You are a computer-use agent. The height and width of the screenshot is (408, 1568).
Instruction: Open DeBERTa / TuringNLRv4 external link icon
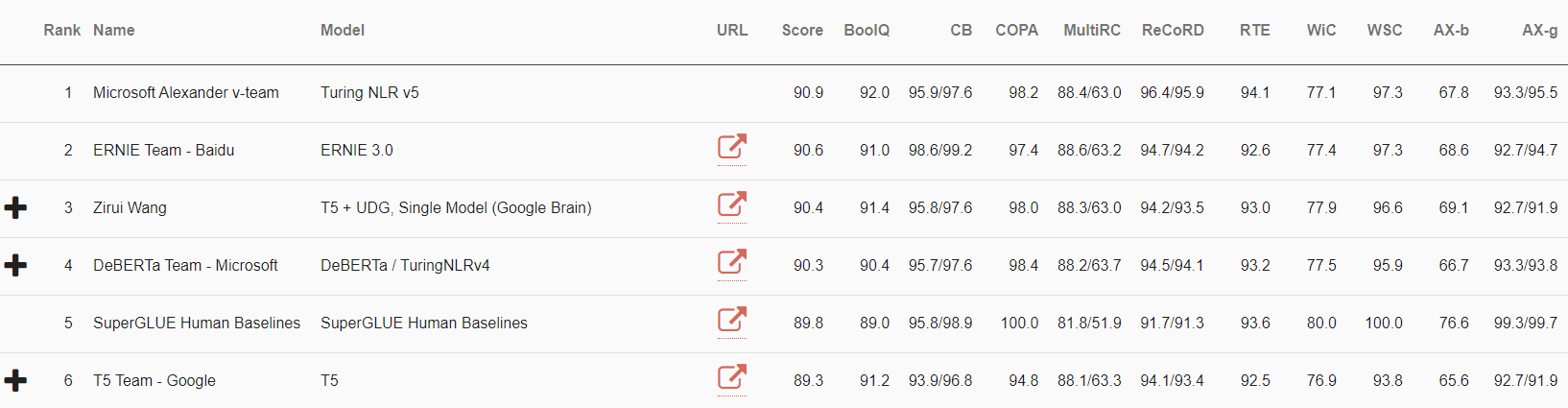(731, 262)
